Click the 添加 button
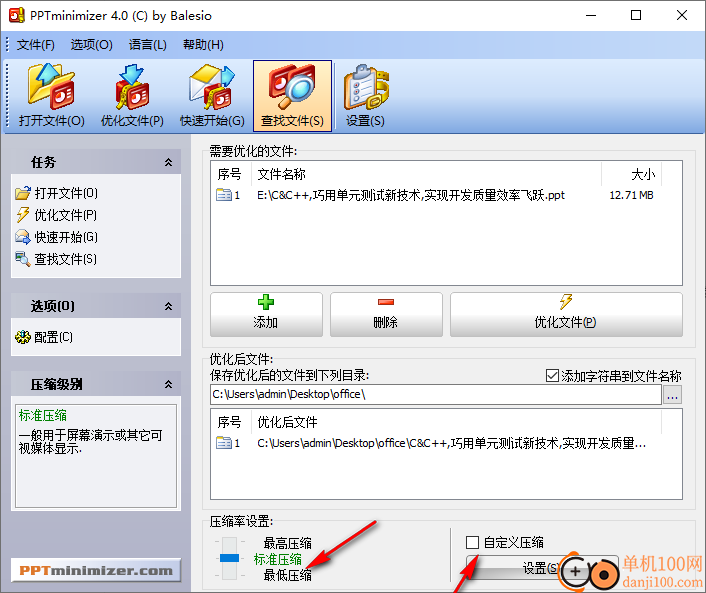This screenshot has width=706, height=593. point(266,314)
